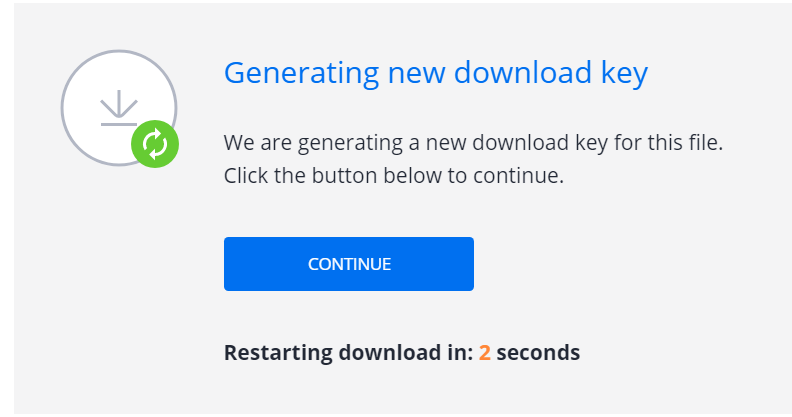Click the white circular arrows inside green badge

(x=154, y=145)
